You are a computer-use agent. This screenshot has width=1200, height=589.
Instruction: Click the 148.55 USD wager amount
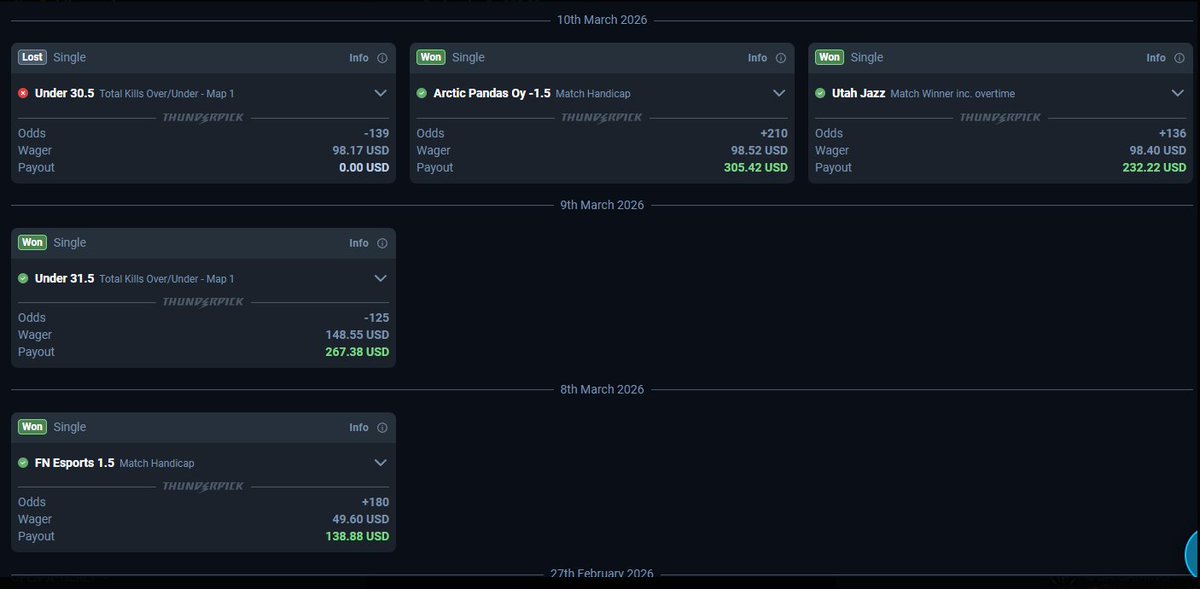(x=357, y=335)
